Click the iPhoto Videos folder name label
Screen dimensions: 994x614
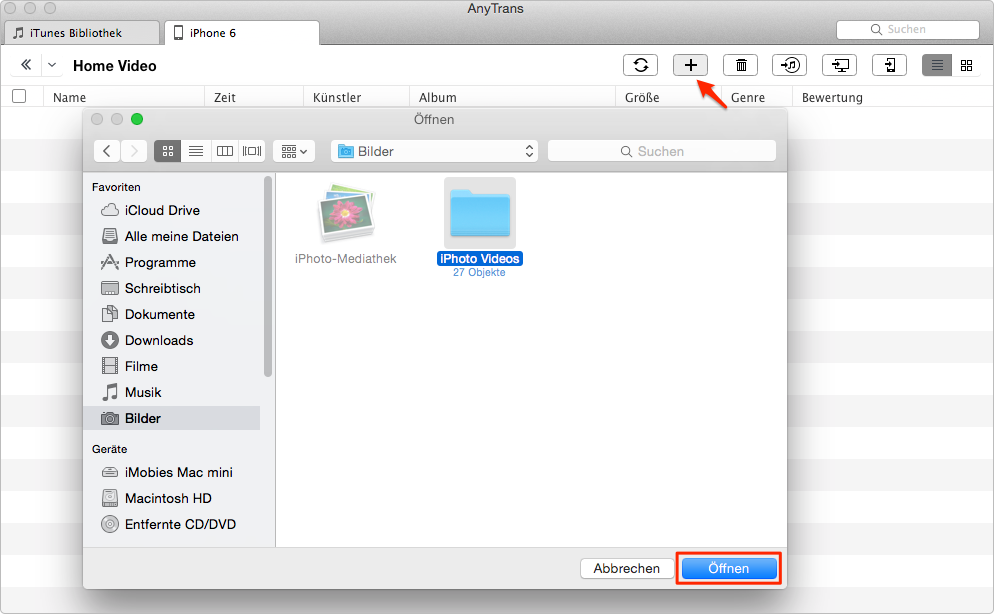[x=480, y=259]
